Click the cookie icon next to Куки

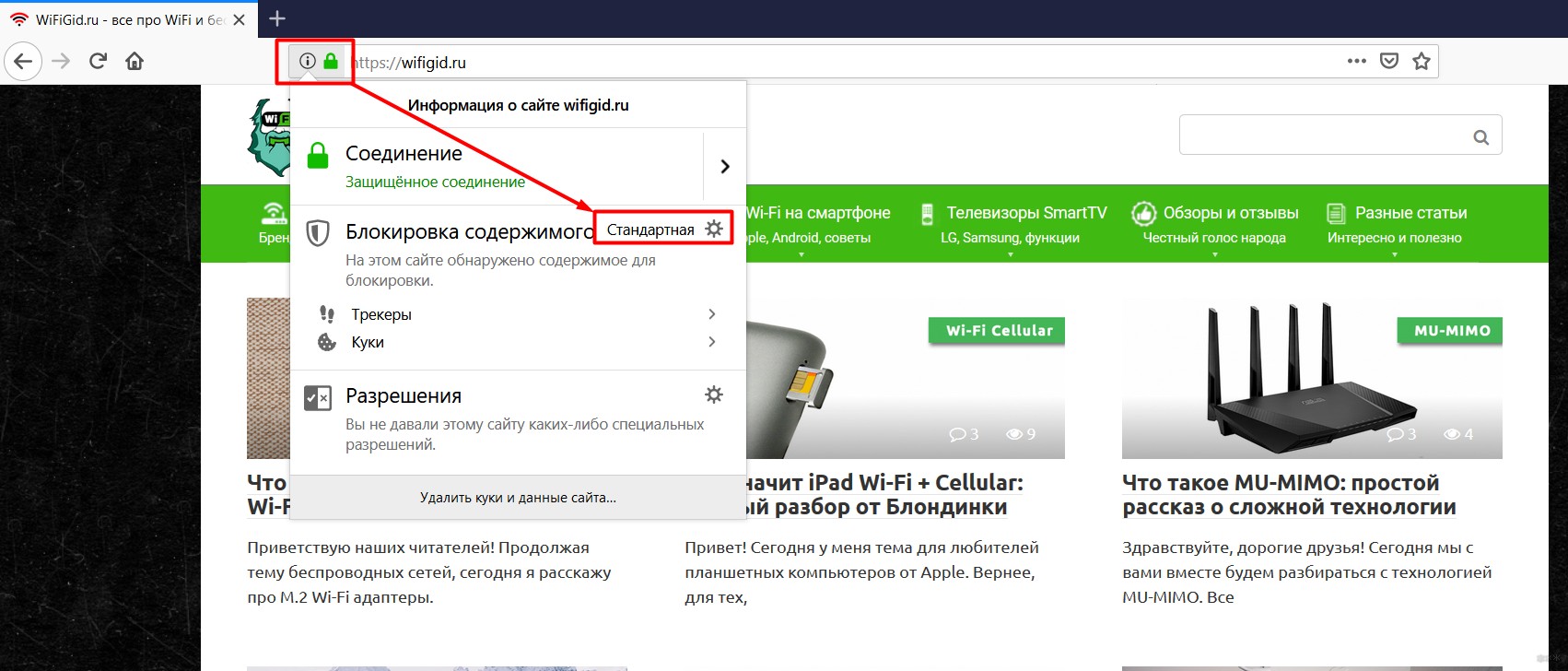pos(327,342)
